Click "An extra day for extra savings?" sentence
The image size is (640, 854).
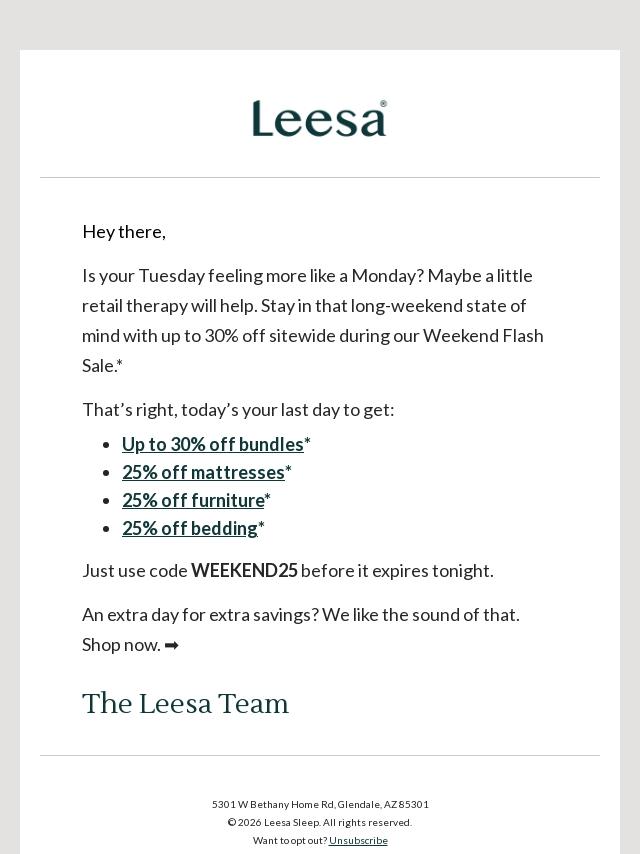[200, 615]
